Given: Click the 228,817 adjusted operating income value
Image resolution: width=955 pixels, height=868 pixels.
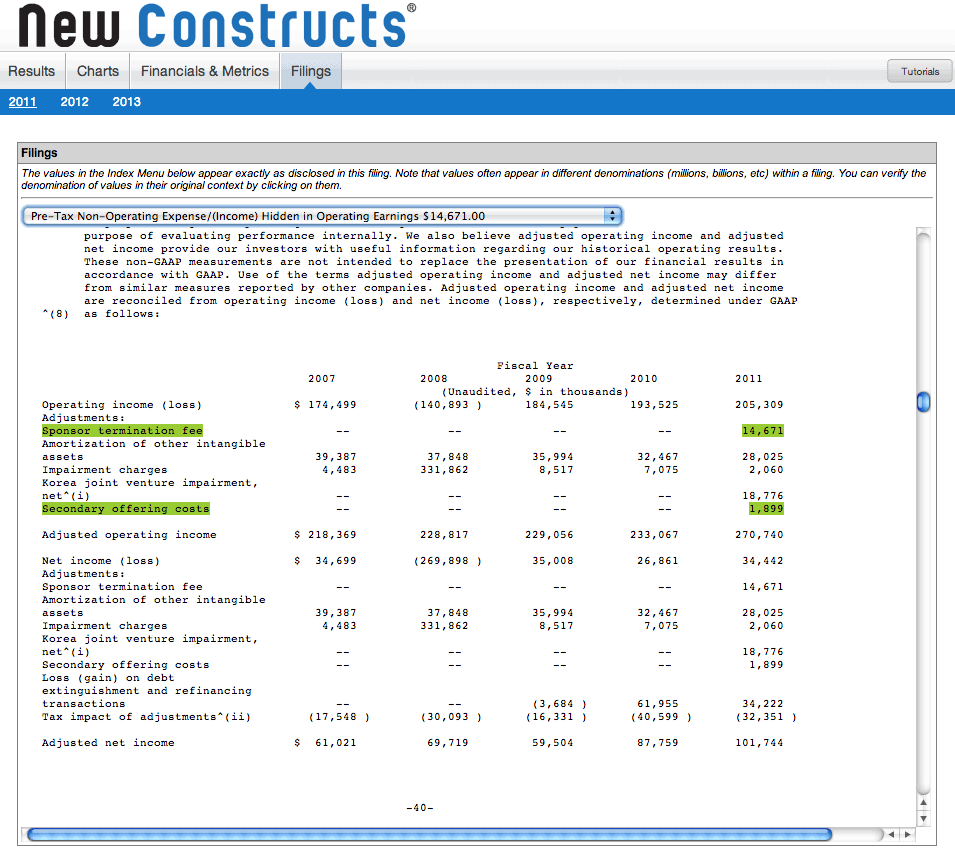Looking at the screenshot, I should pyautogui.click(x=445, y=535).
